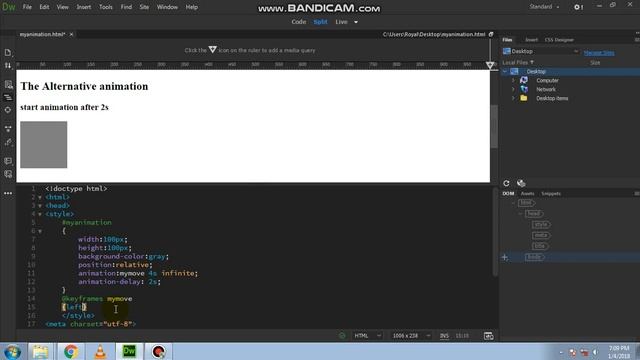Open the Tools menu
This screenshot has width=640, height=360.
[106, 7]
